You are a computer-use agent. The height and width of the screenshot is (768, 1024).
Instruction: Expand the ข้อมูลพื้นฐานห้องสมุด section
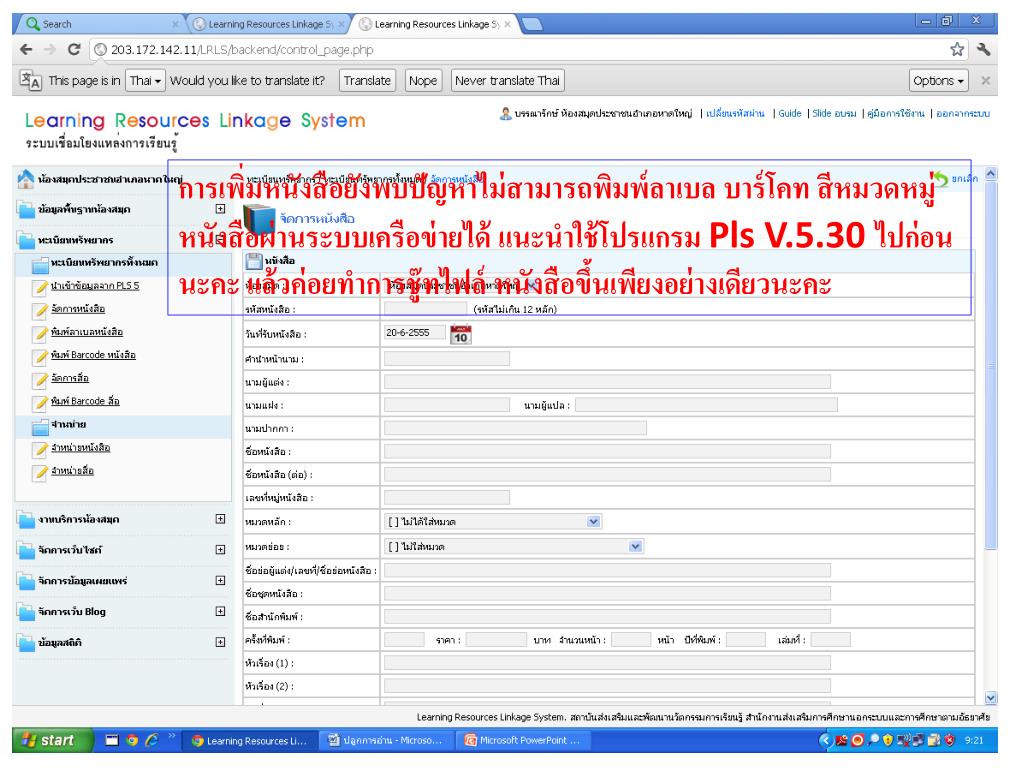click(x=220, y=209)
